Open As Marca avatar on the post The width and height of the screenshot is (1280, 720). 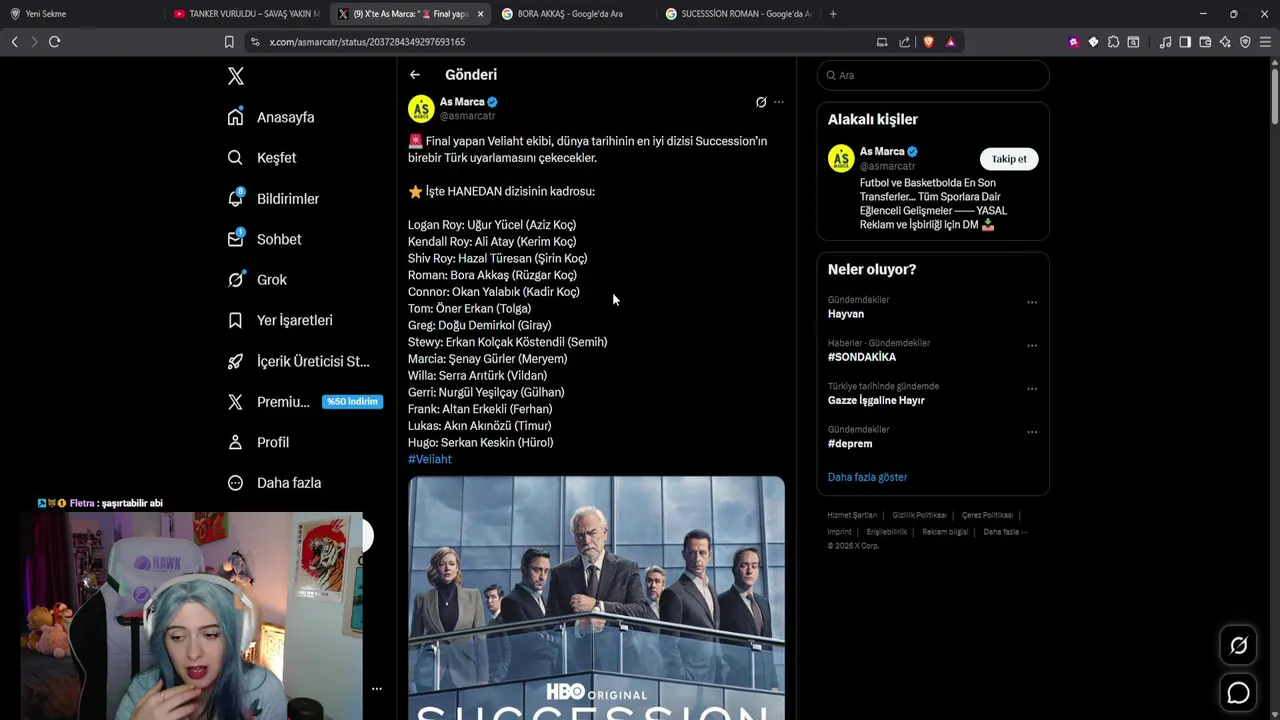point(421,108)
